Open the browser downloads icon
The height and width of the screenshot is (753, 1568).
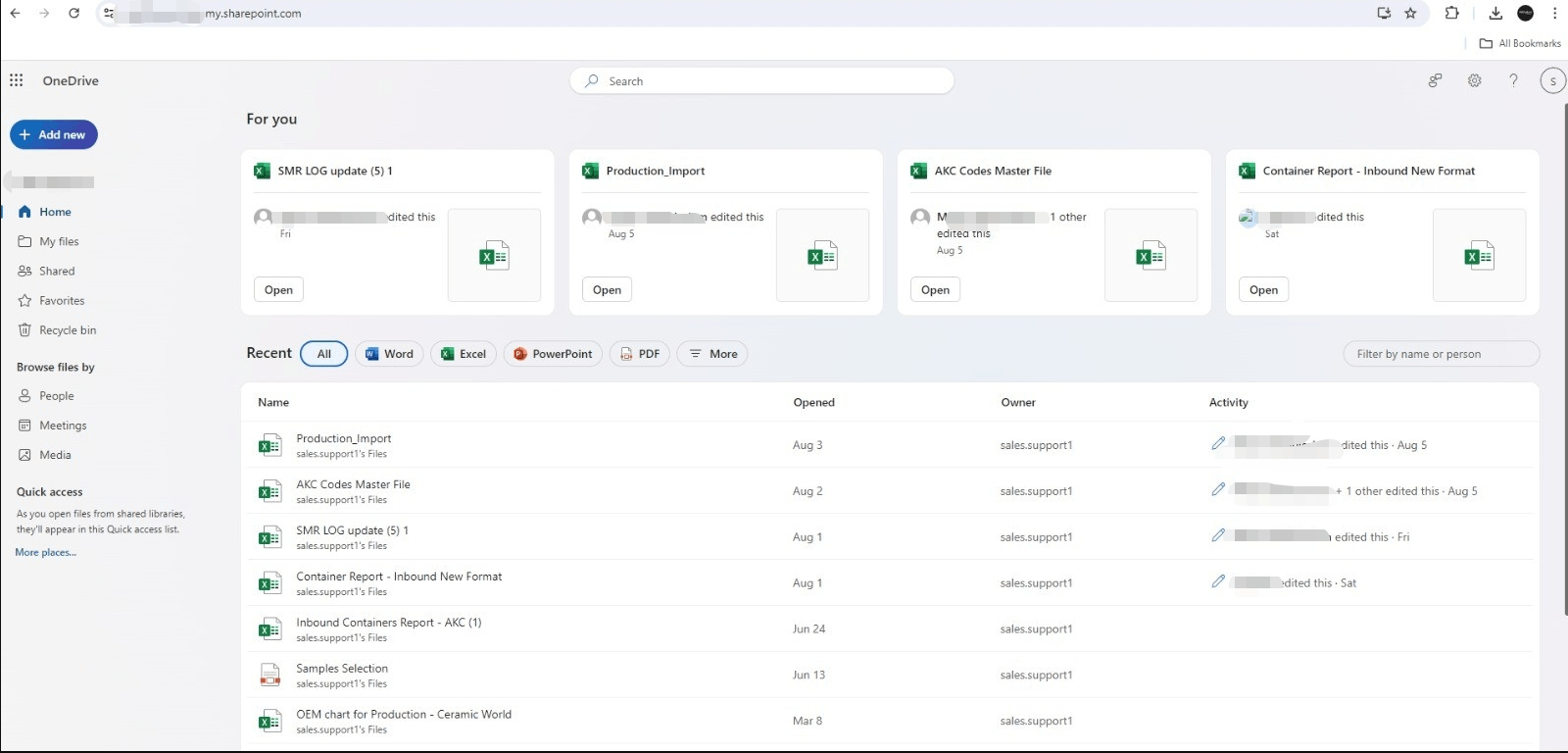1495,14
